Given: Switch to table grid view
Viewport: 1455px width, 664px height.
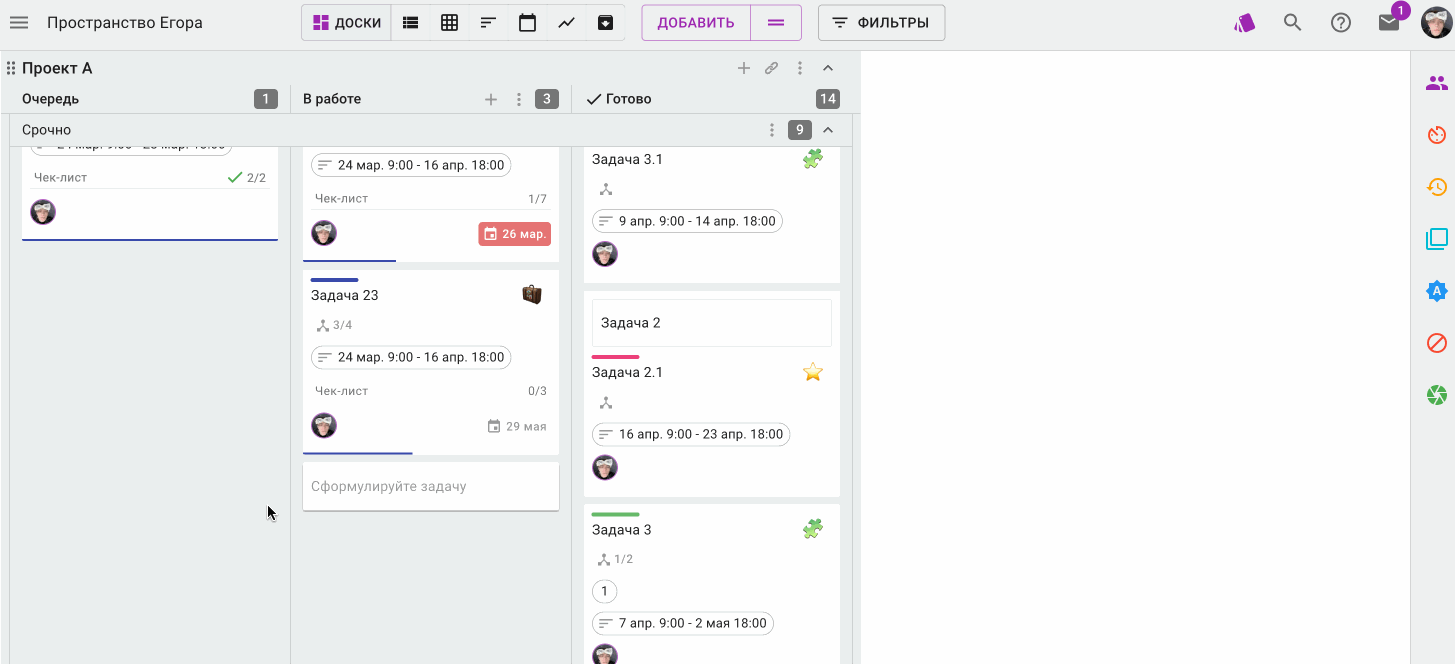Looking at the screenshot, I should point(450,22).
